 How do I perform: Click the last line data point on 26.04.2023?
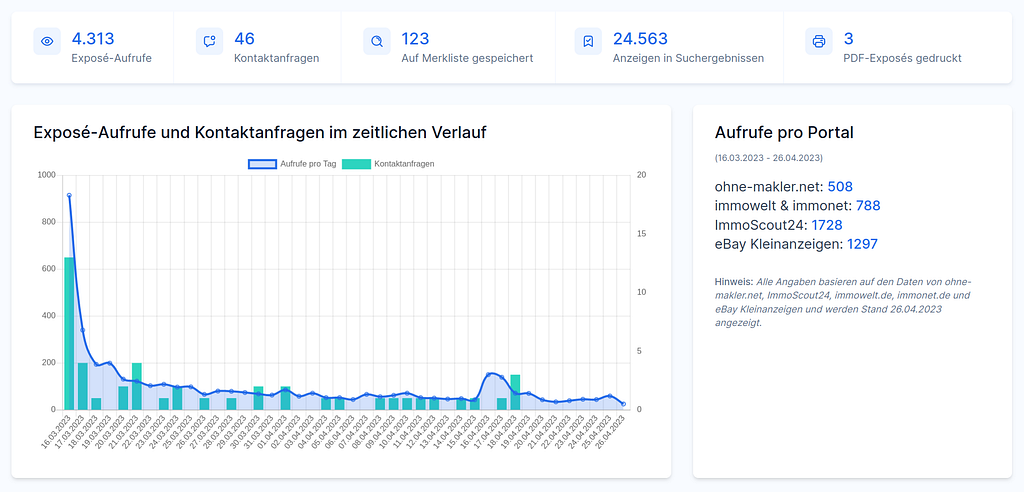pyautogui.click(x=623, y=404)
